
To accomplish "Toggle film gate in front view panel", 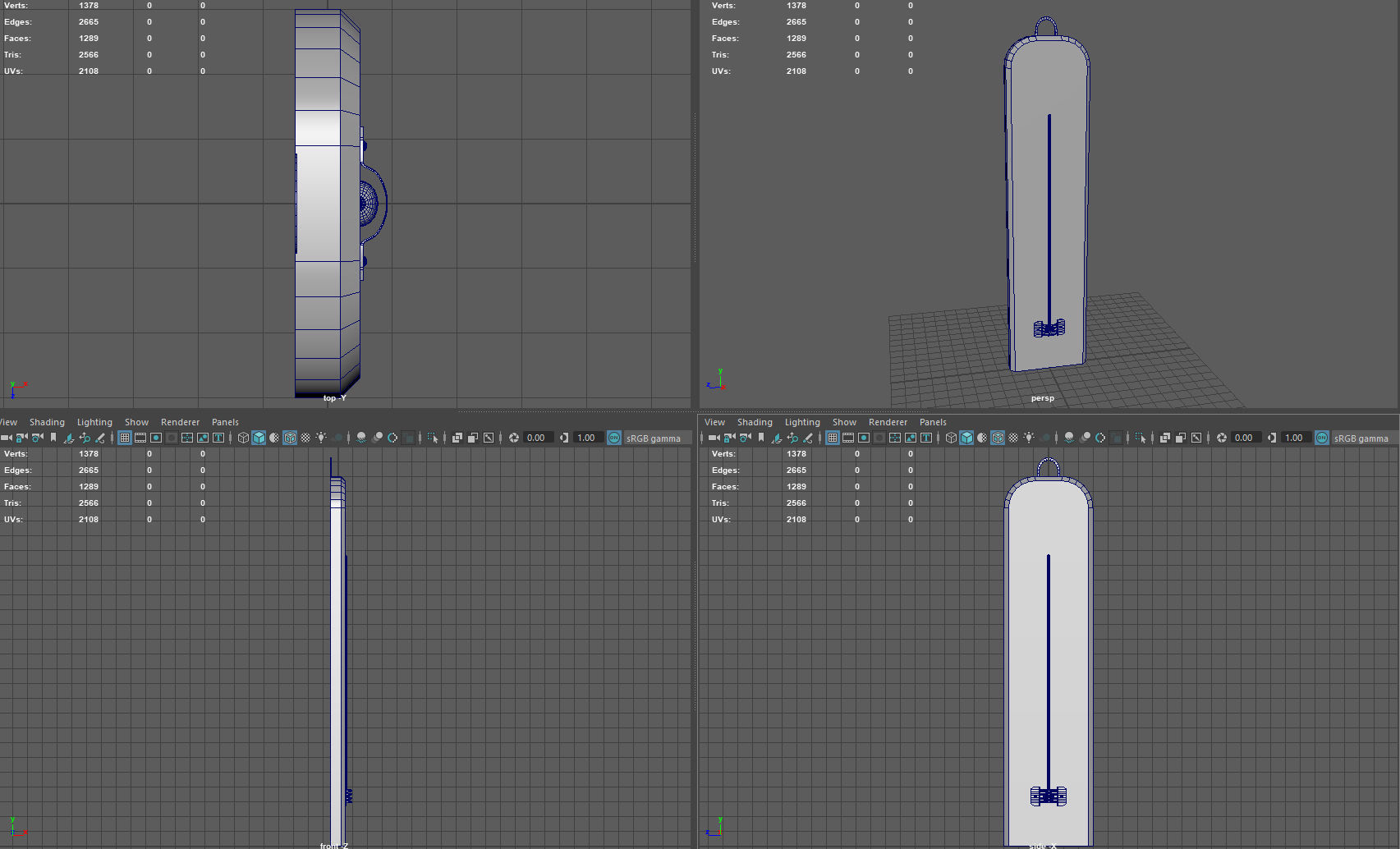I will pos(140,438).
